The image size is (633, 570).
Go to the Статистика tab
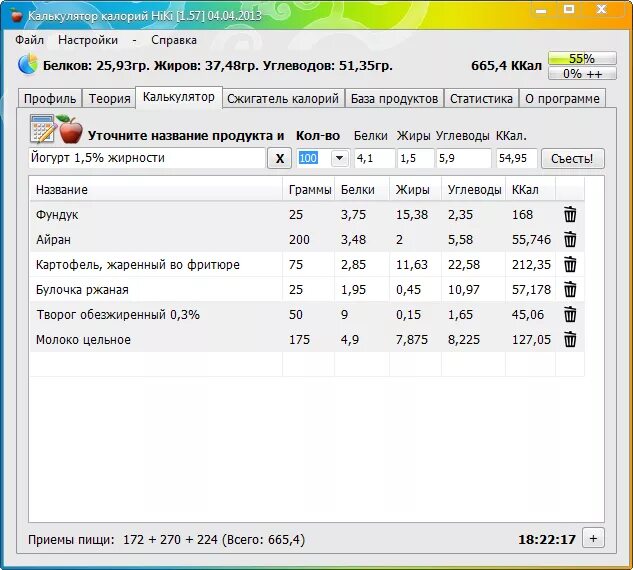coord(481,98)
